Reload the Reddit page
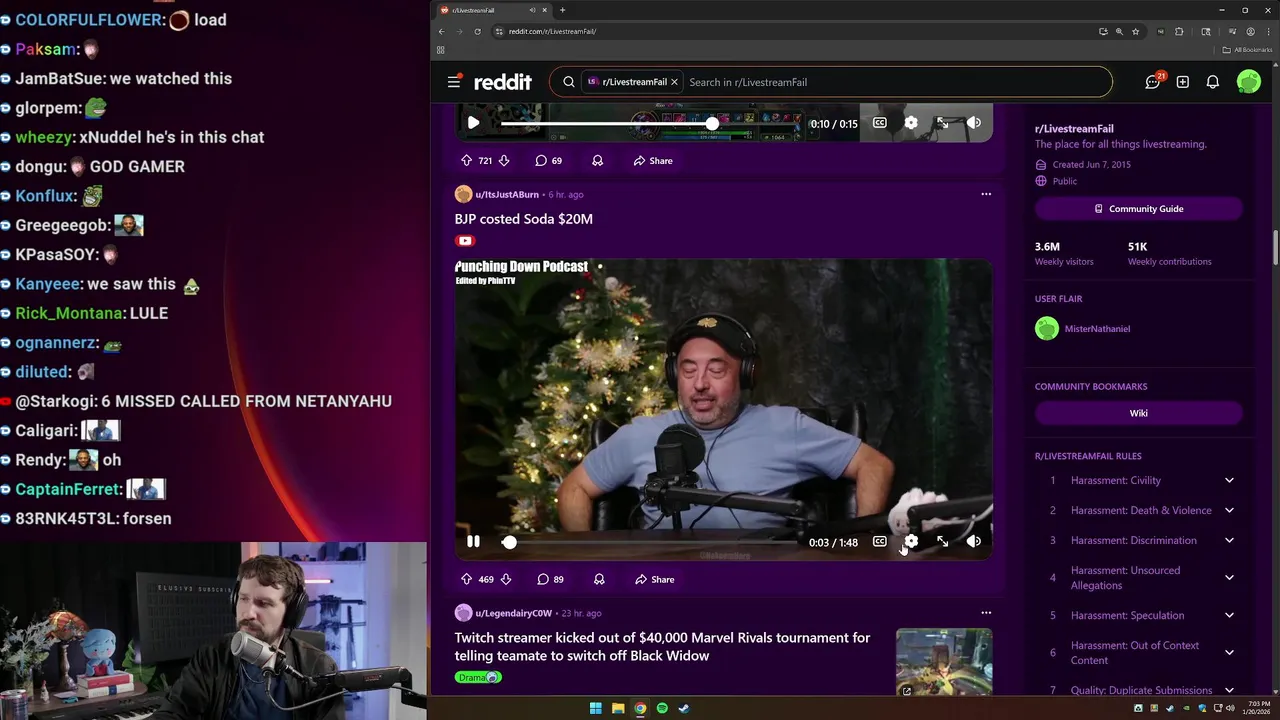Image resolution: width=1280 pixels, height=720 pixels. point(477,31)
